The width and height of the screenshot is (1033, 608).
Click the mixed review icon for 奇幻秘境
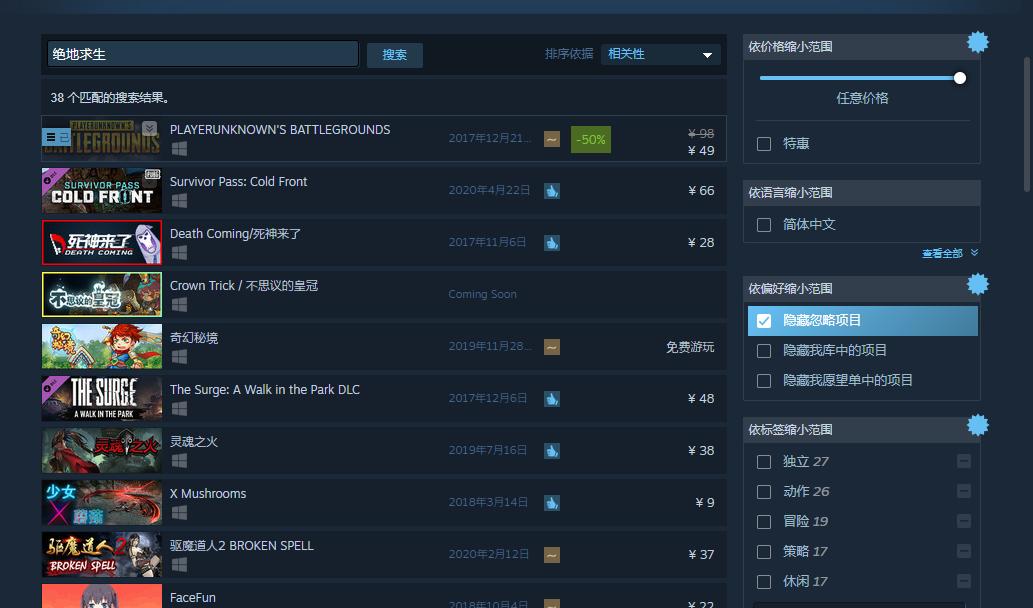[552, 347]
